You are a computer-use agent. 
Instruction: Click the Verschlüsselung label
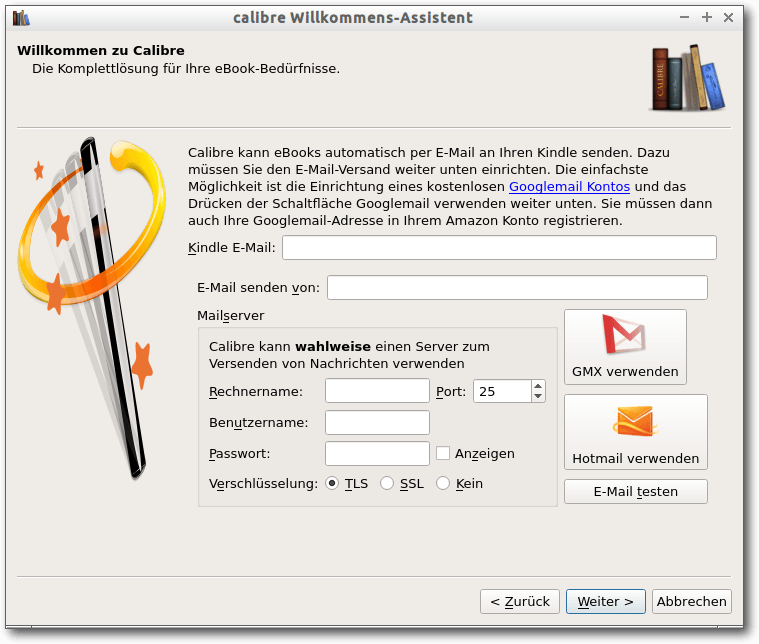263,484
